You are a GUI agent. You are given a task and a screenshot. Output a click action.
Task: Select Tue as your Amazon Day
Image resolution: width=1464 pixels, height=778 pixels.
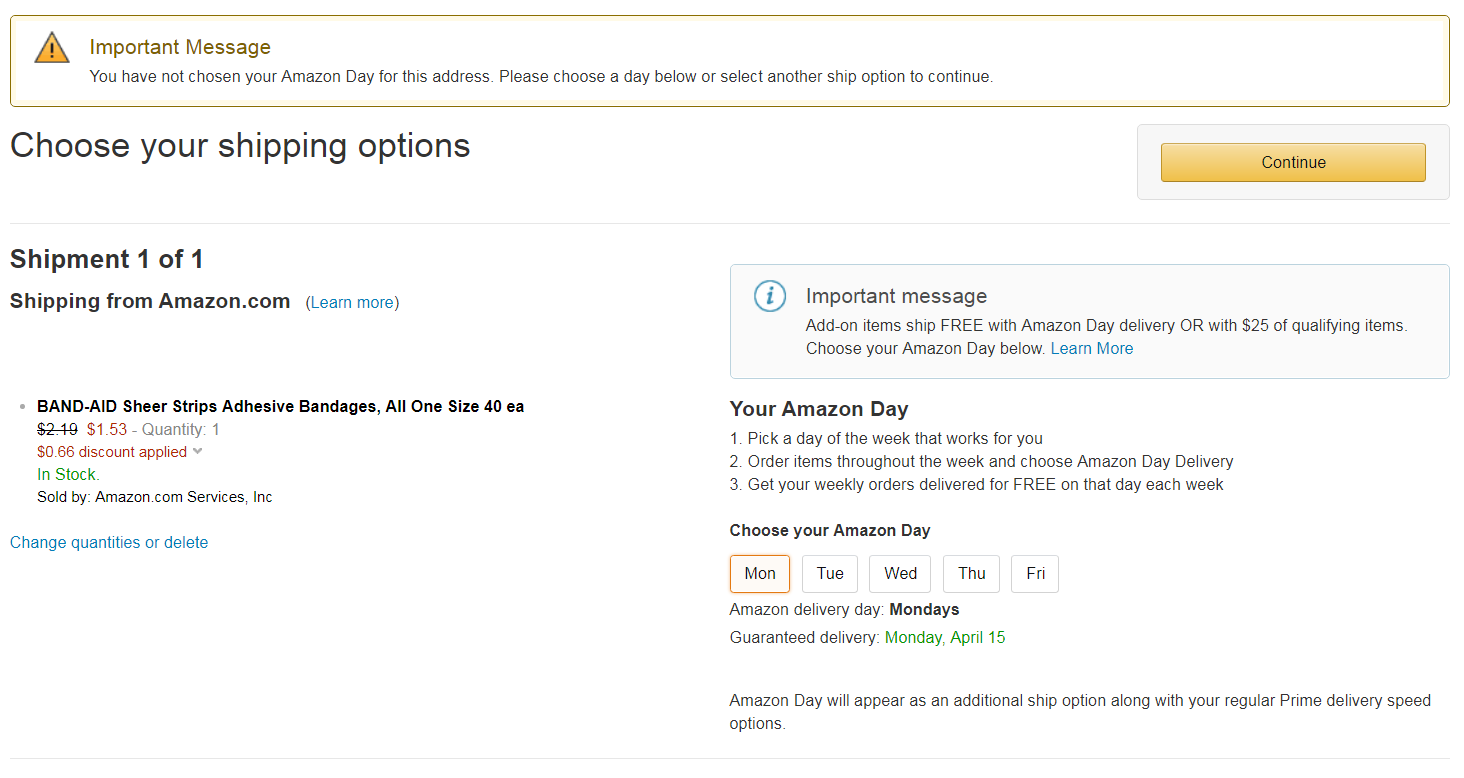tap(830, 574)
